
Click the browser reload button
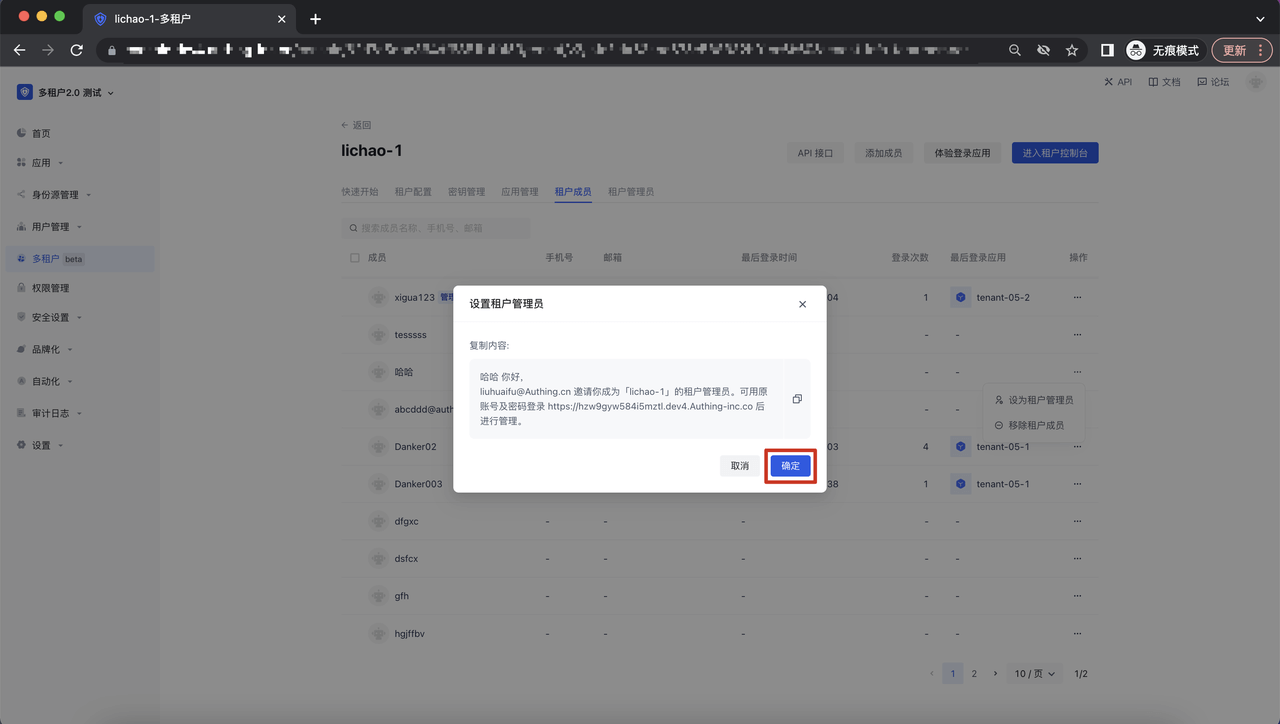tap(76, 50)
